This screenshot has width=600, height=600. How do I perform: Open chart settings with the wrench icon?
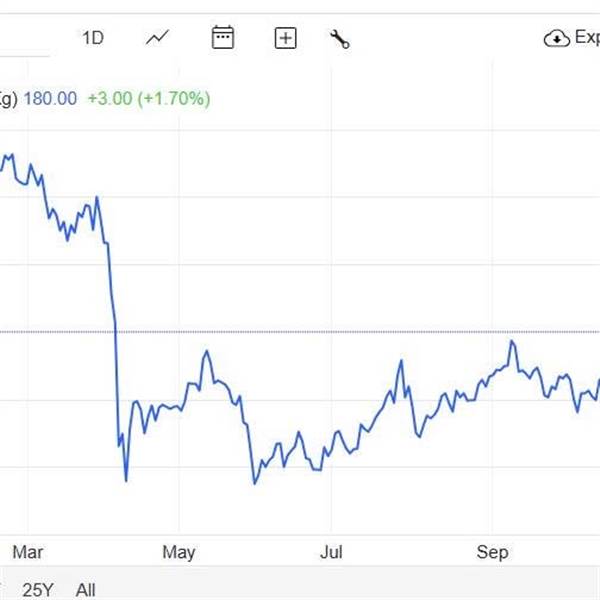pyautogui.click(x=340, y=39)
